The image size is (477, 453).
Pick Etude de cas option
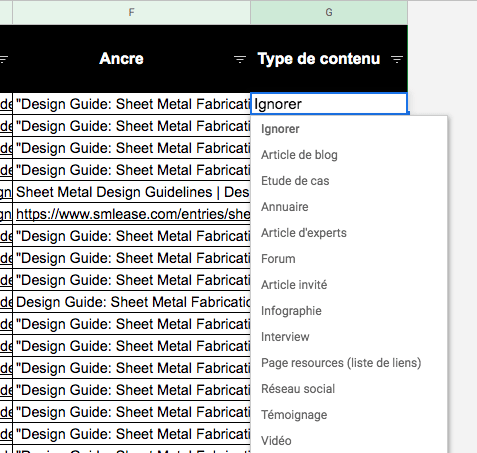295,181
